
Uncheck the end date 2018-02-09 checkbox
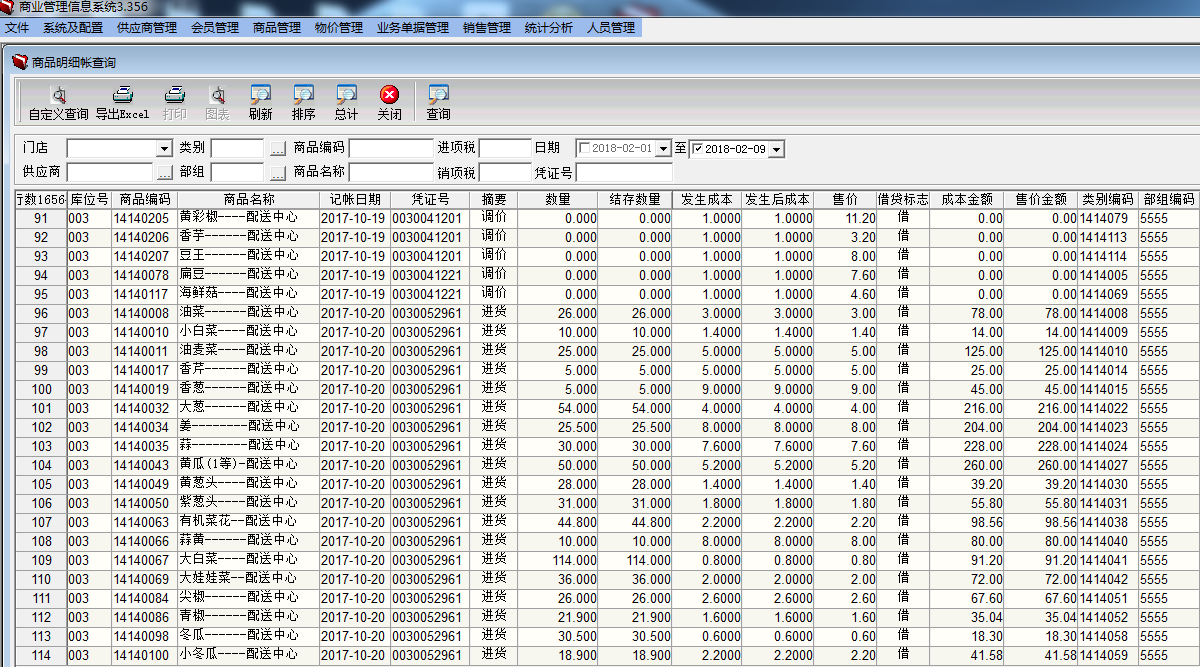tap(698, 149)
